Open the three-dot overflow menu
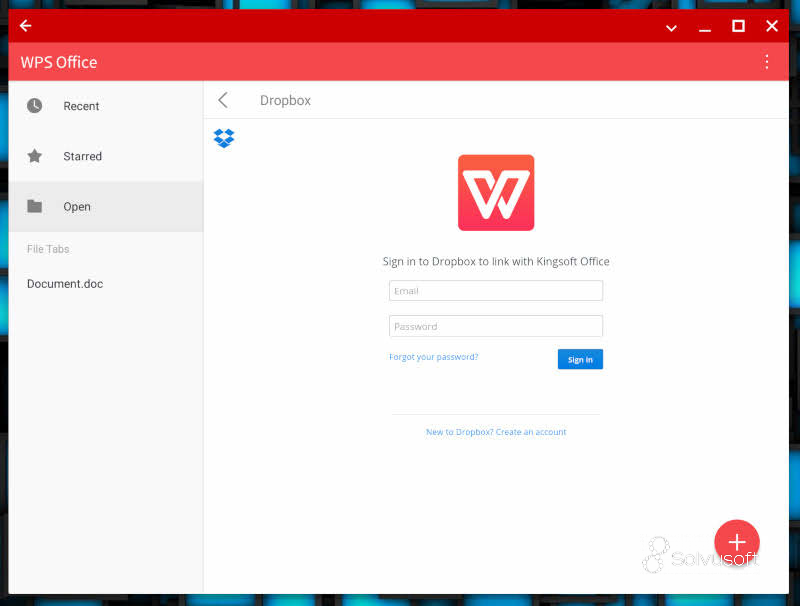 (766, 62)
